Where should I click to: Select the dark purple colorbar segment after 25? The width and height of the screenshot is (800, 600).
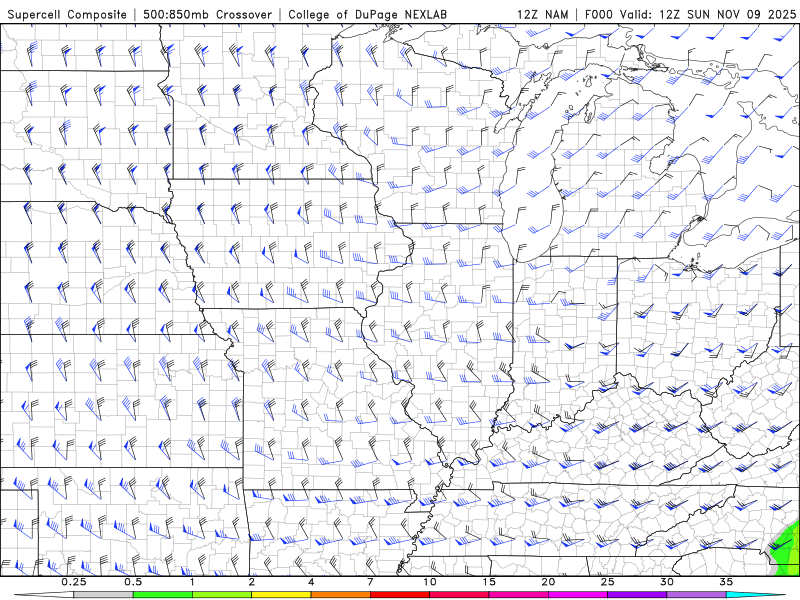click(637, 595)
